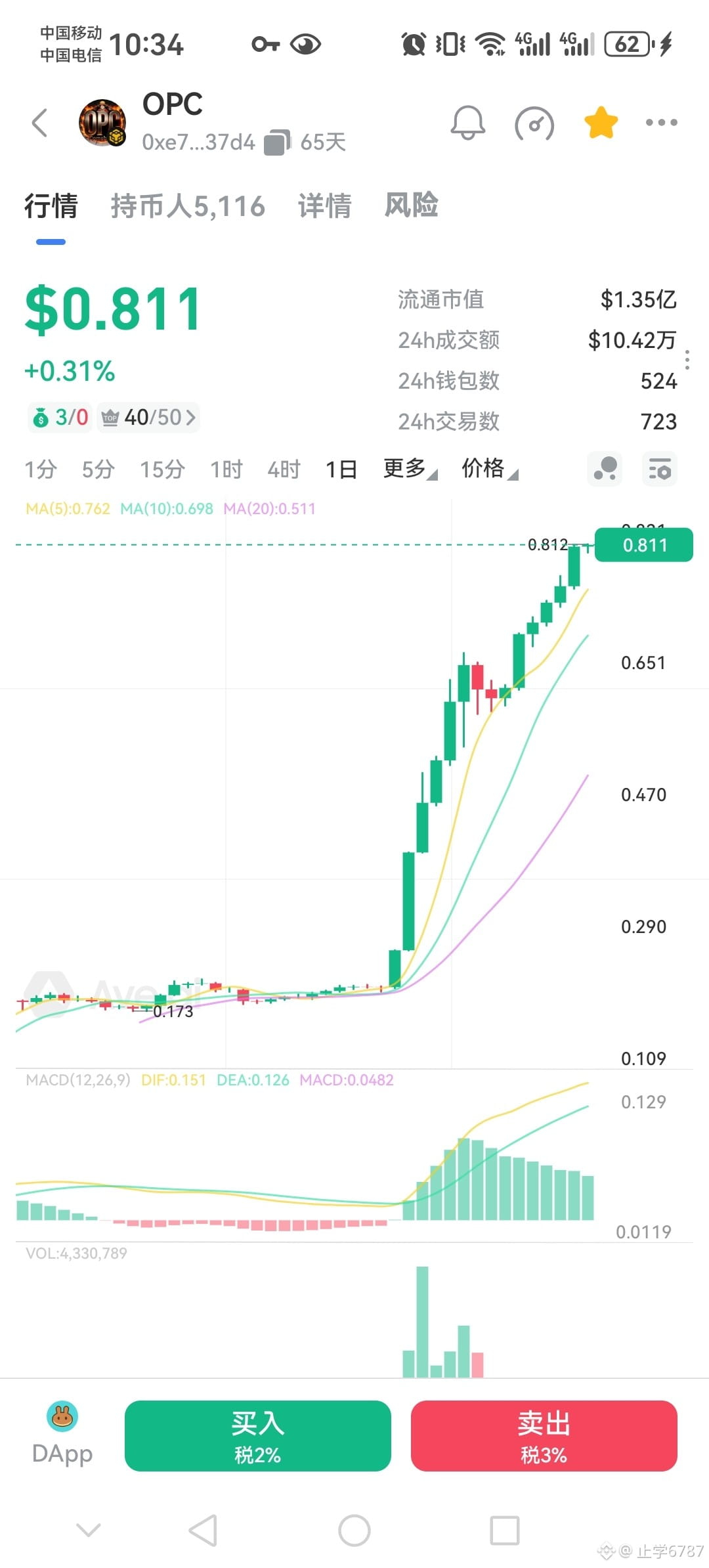Viewport: 709px width, 1568px height.
Task: Tap the VOL:4,330,789 label
Action: 76,1253
